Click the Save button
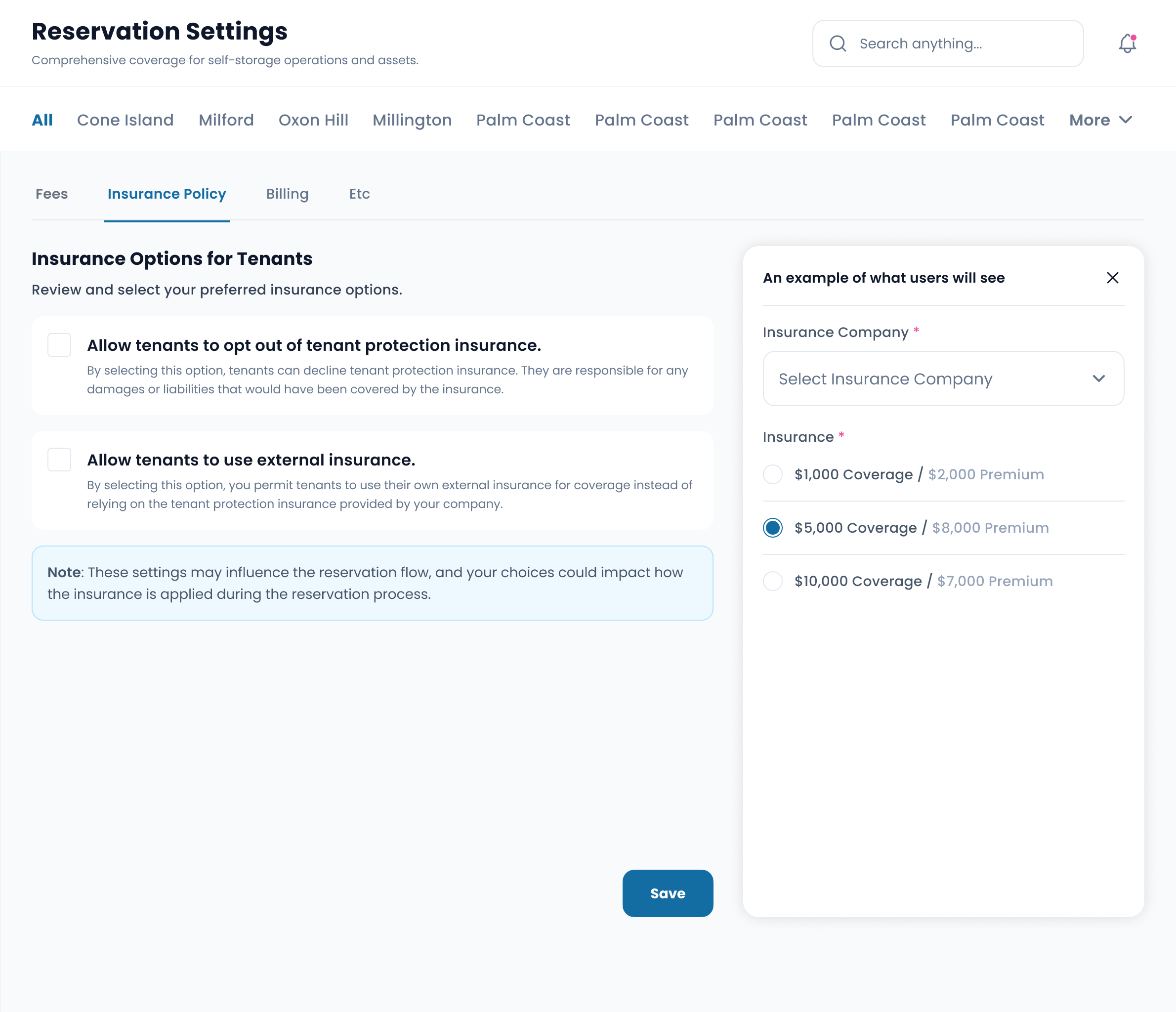 (668, 893)
